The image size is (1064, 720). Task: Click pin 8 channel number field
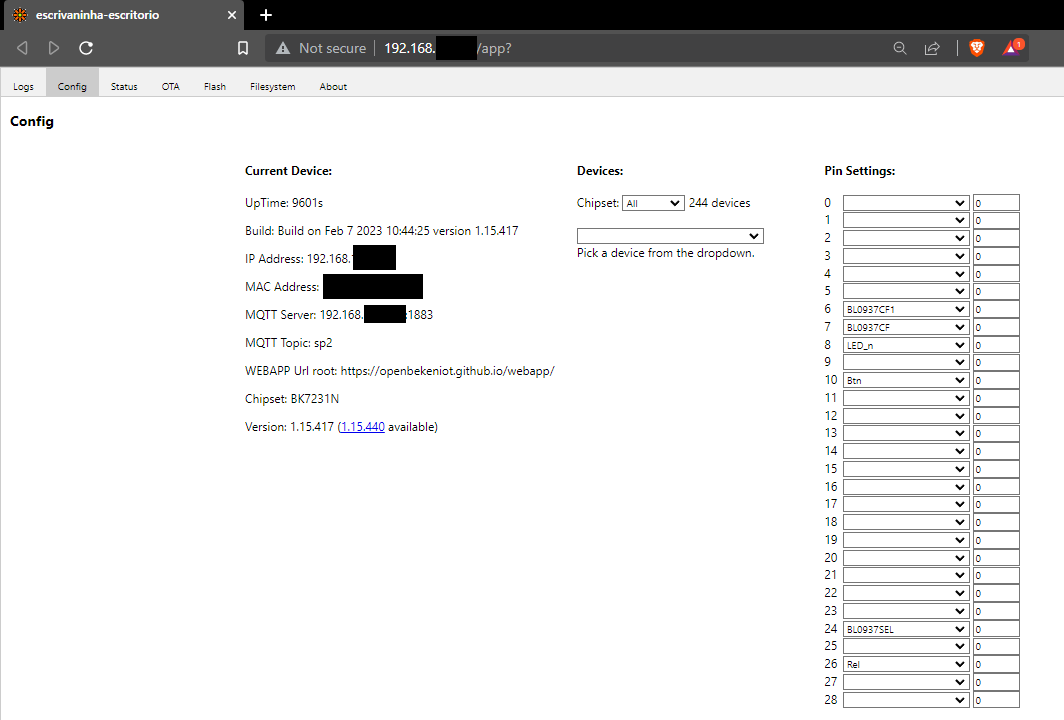coord(996,345)
